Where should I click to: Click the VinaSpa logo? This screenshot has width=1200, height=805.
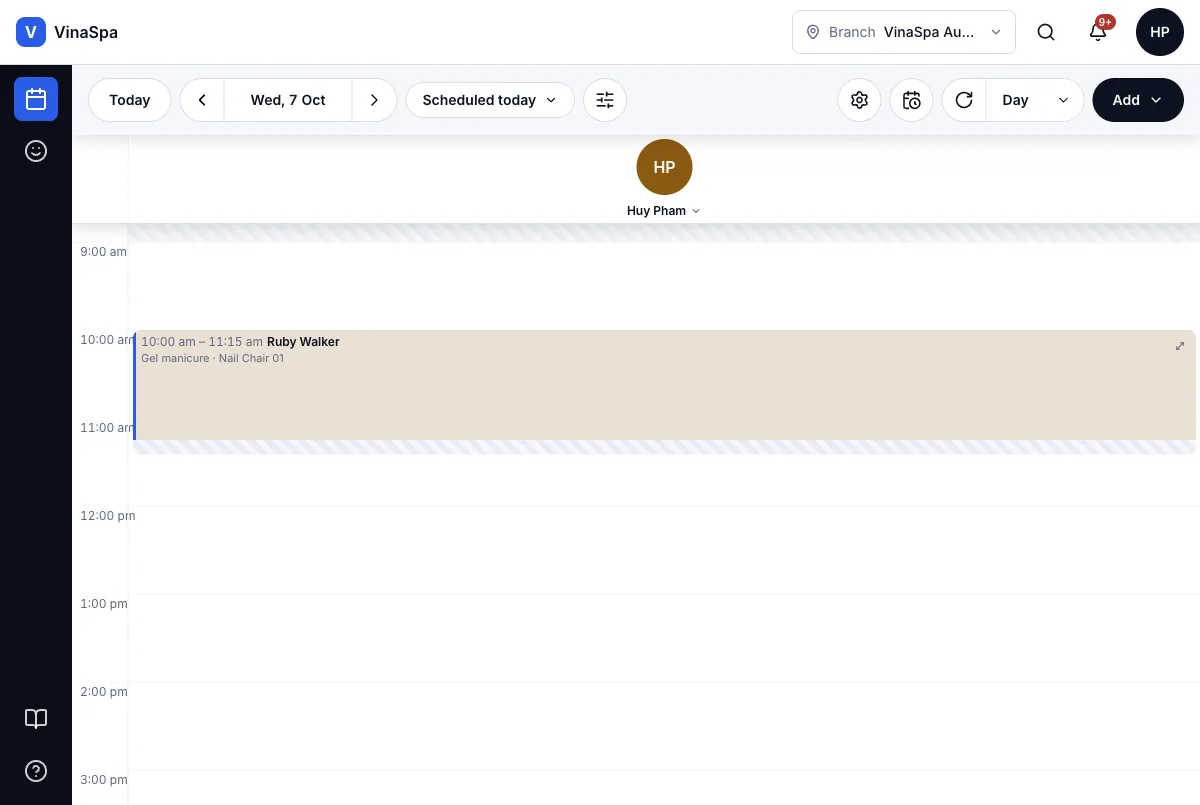click(31, 32)
